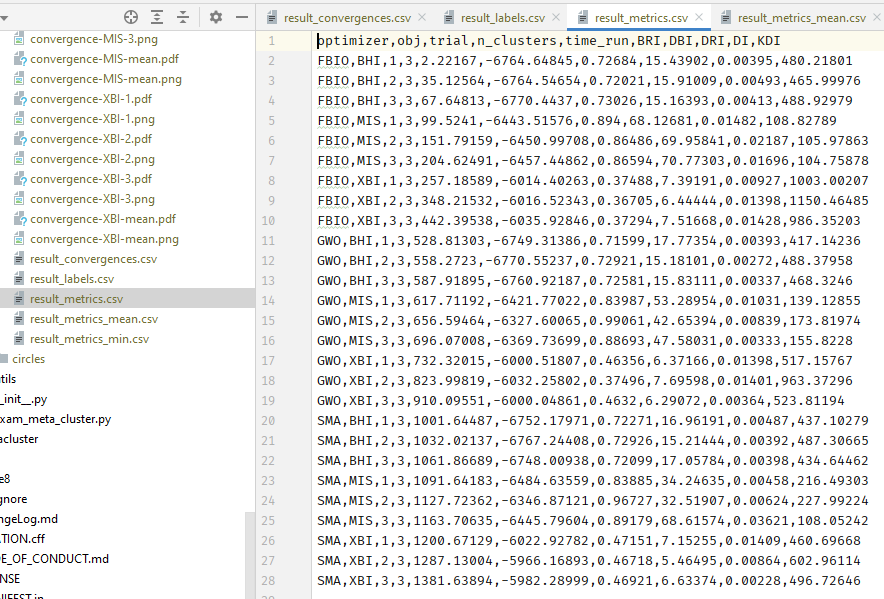Click the Collapse All toolbar icon

click(x=183, y=17)
